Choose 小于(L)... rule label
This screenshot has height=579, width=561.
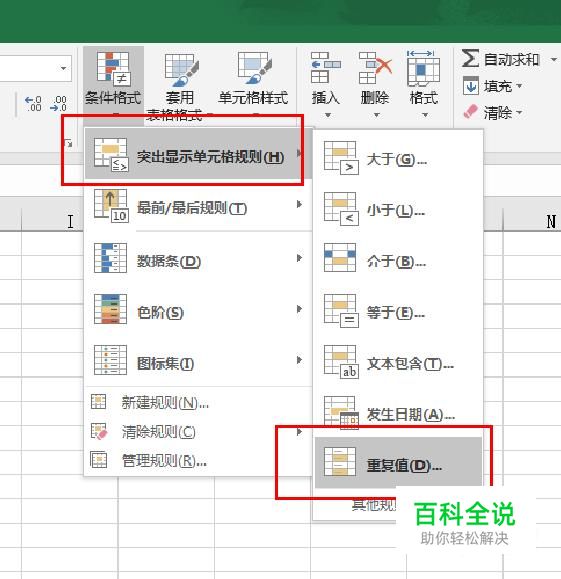(396, 211)
